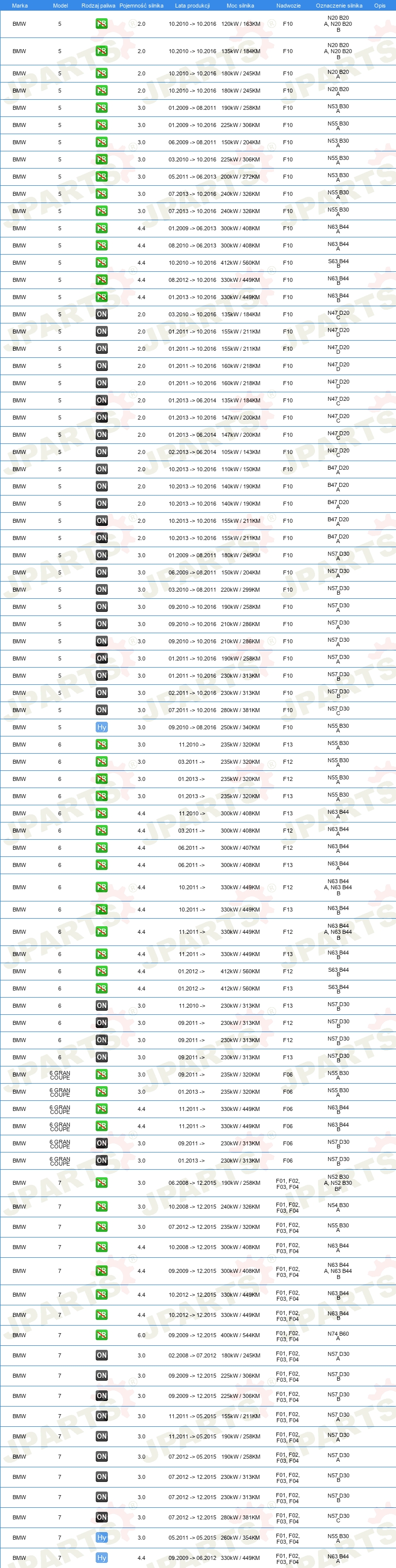Select diesel ON icon in 02.2011 -> 10.2016 row
Viewport: 396px width, 1568px height.
[x=101, y=693]
